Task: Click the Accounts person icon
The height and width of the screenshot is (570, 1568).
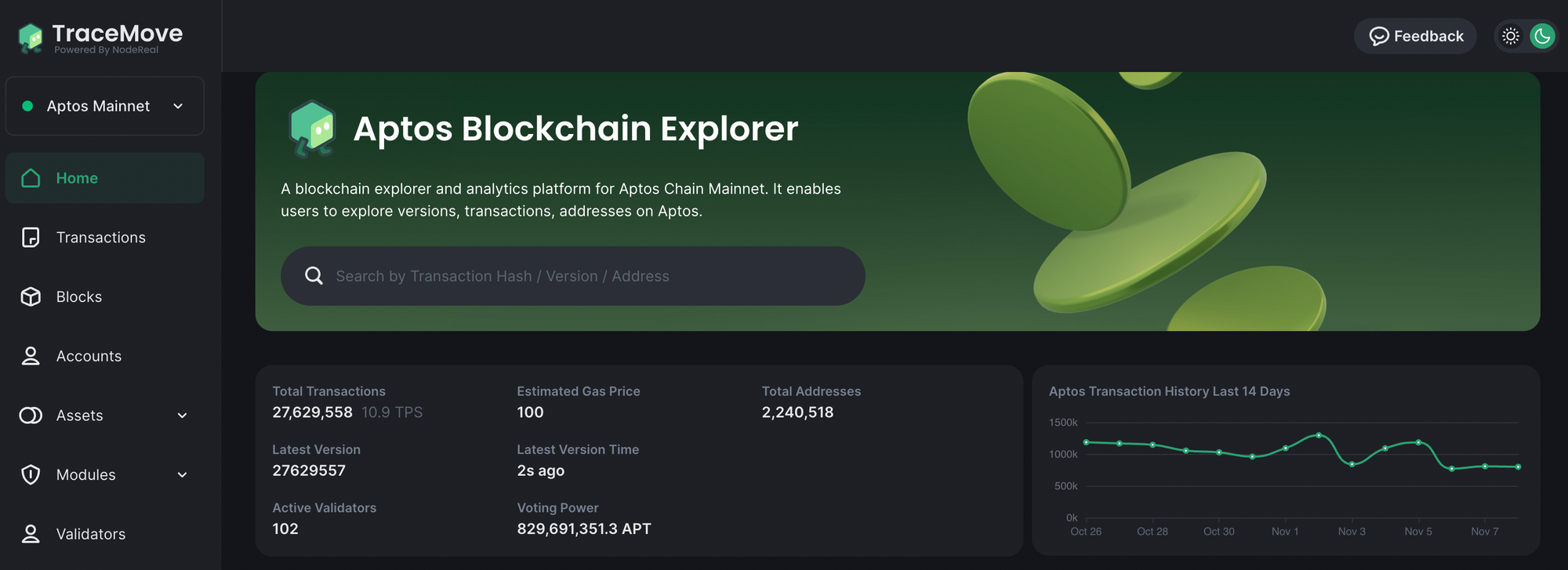Action: [31, 356]
